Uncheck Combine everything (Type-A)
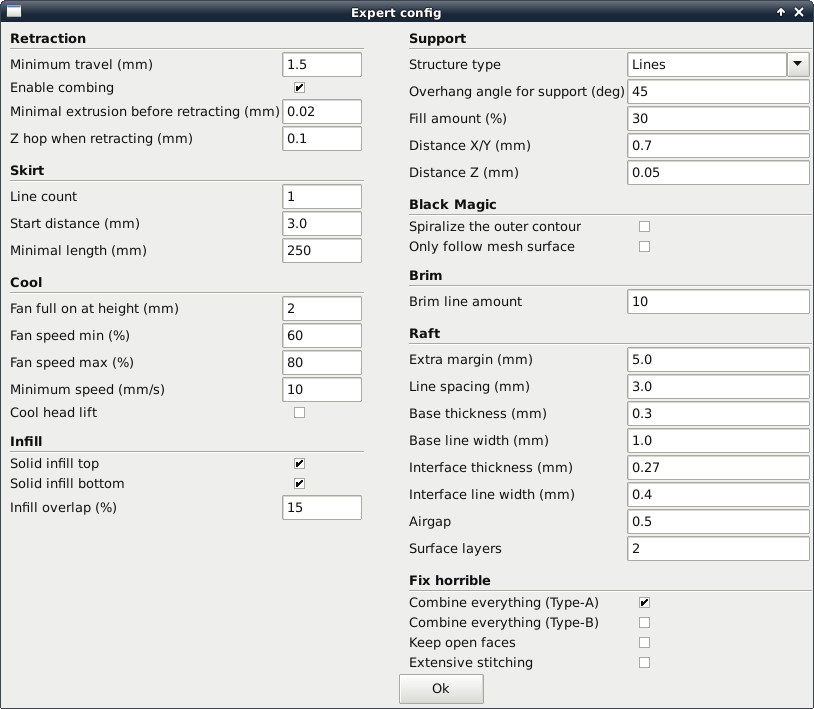 pos(644,603)
